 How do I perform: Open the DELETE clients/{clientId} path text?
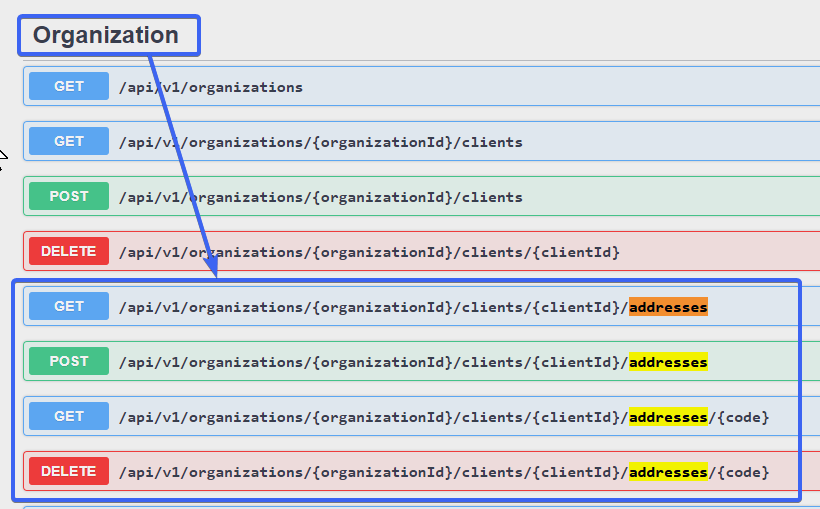pyautogui.click(x=369, y=252)
